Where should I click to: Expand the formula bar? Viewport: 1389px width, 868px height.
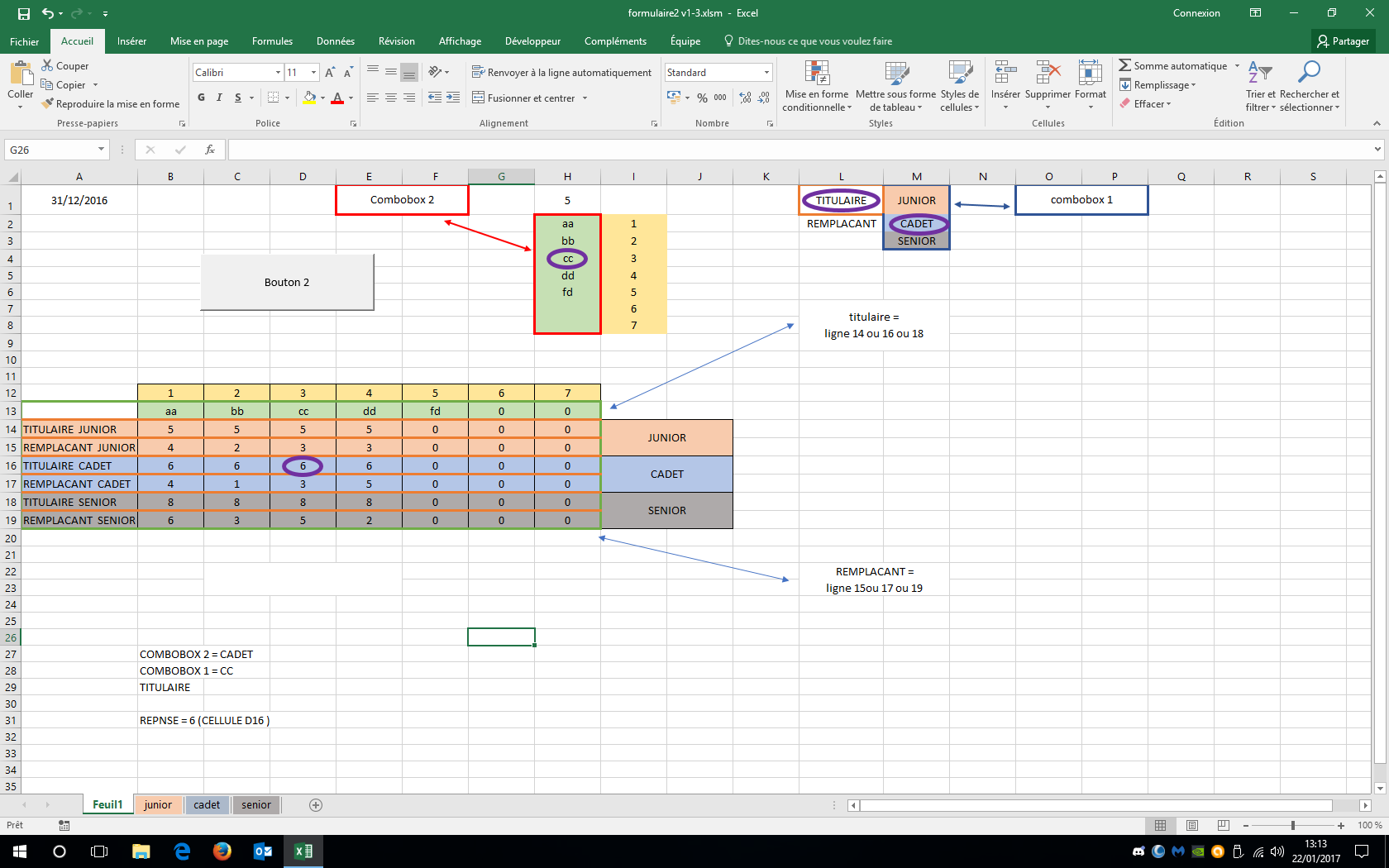[x=1377, y=150]
